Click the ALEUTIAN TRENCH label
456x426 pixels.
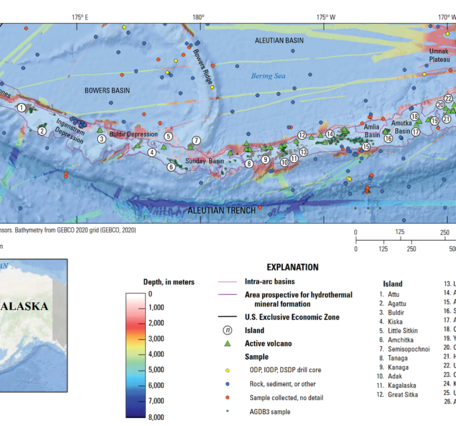click(x=221, y=211)
